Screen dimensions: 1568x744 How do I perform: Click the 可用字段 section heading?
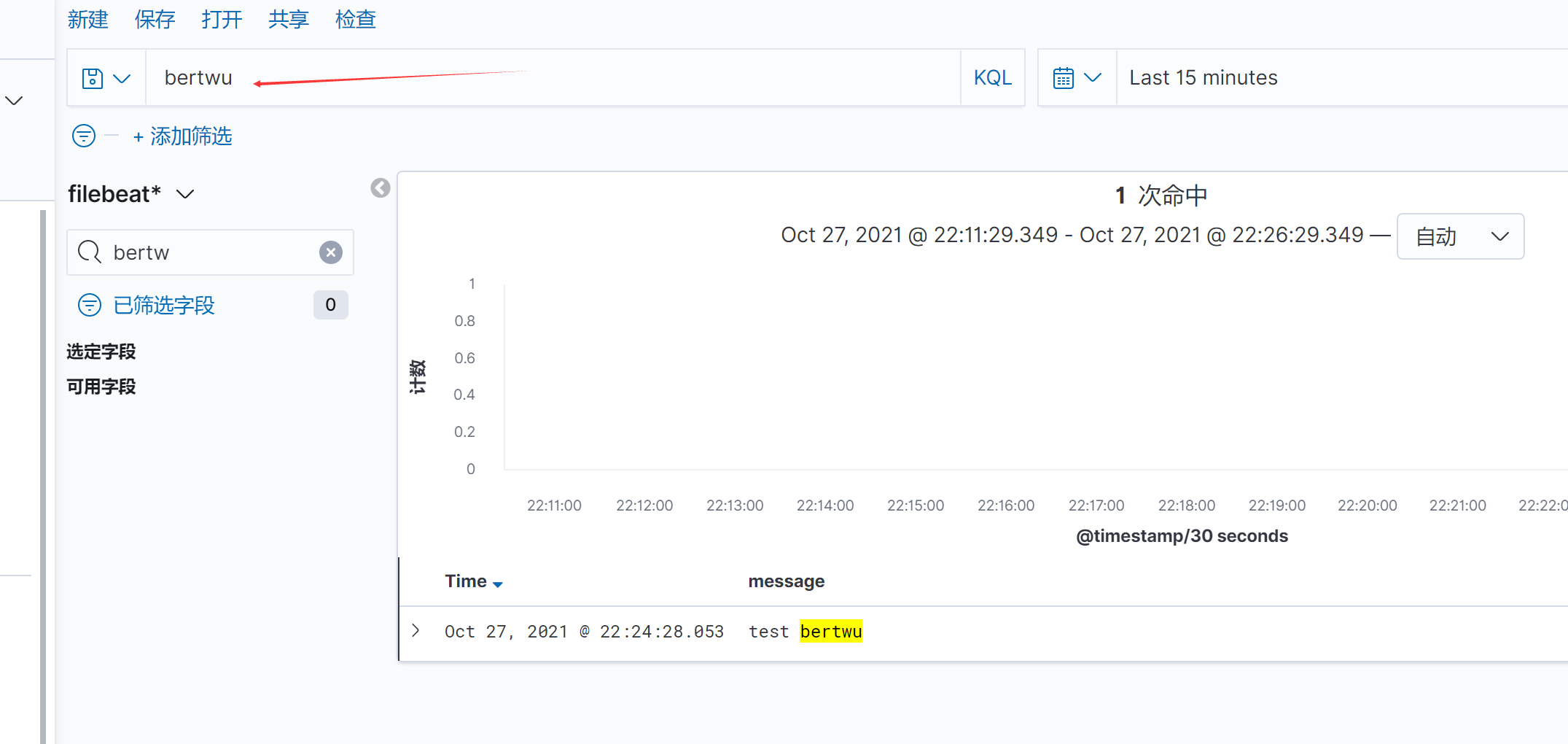pyautogui.click(x=101, y=387)
